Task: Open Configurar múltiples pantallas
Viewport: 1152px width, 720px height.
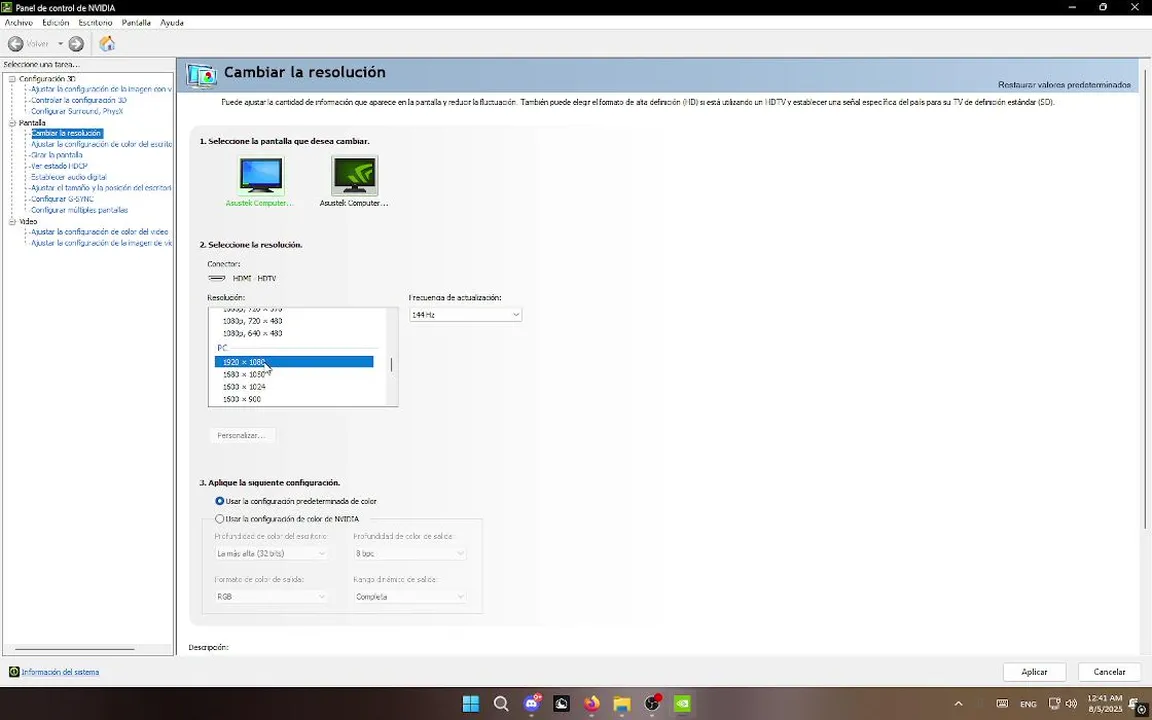Action: (x=79, y=210)
